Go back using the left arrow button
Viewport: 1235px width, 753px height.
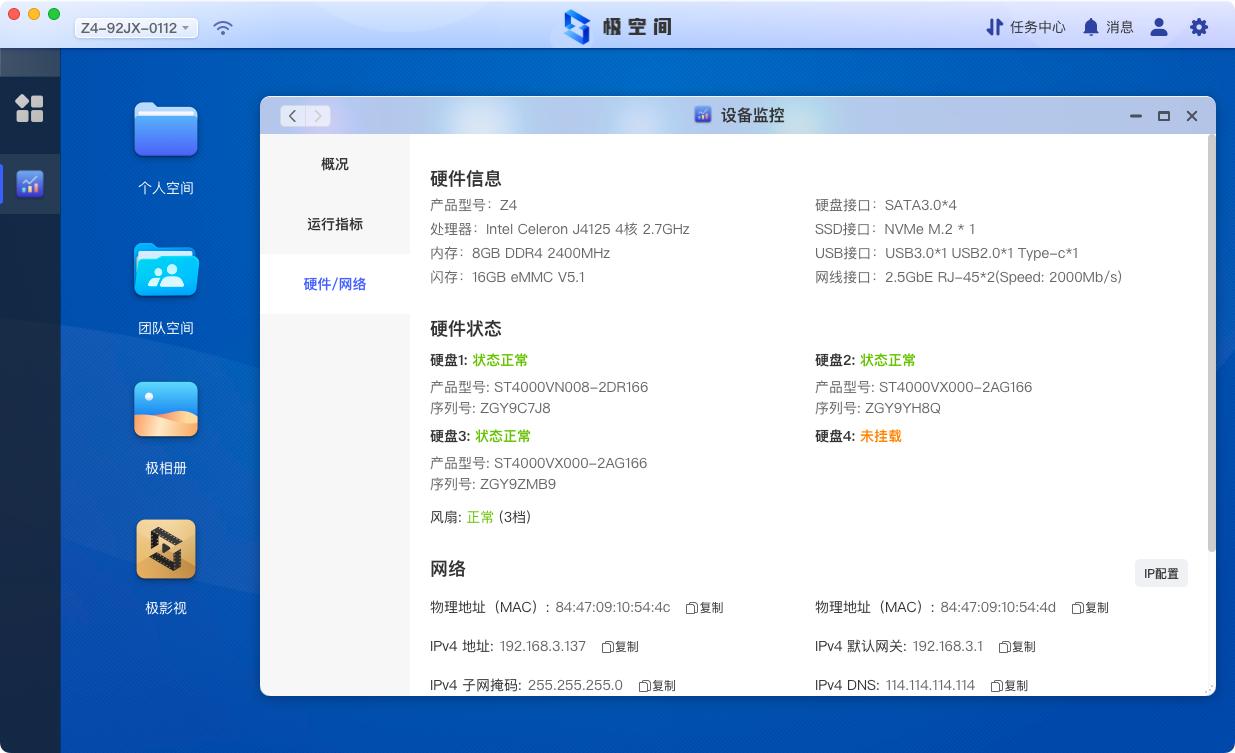coord(292,116)
